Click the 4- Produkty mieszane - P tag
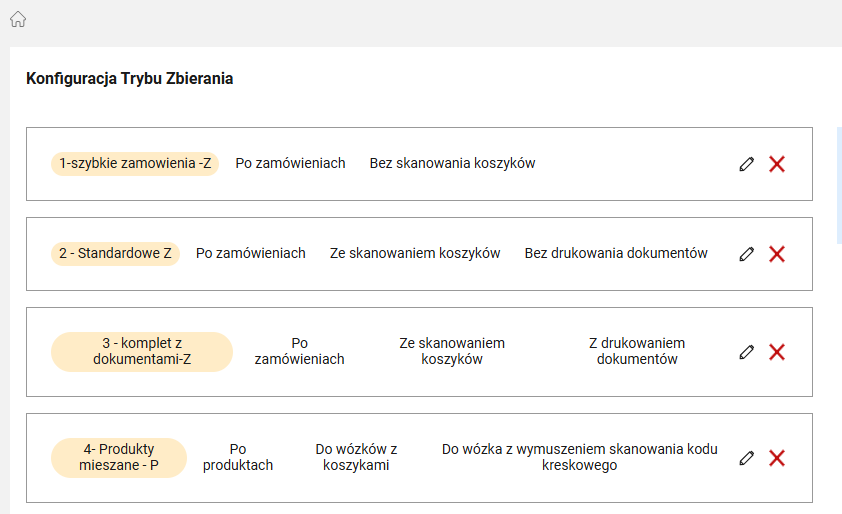This screenshot has height=514, width=842. [x=119, y=457]
